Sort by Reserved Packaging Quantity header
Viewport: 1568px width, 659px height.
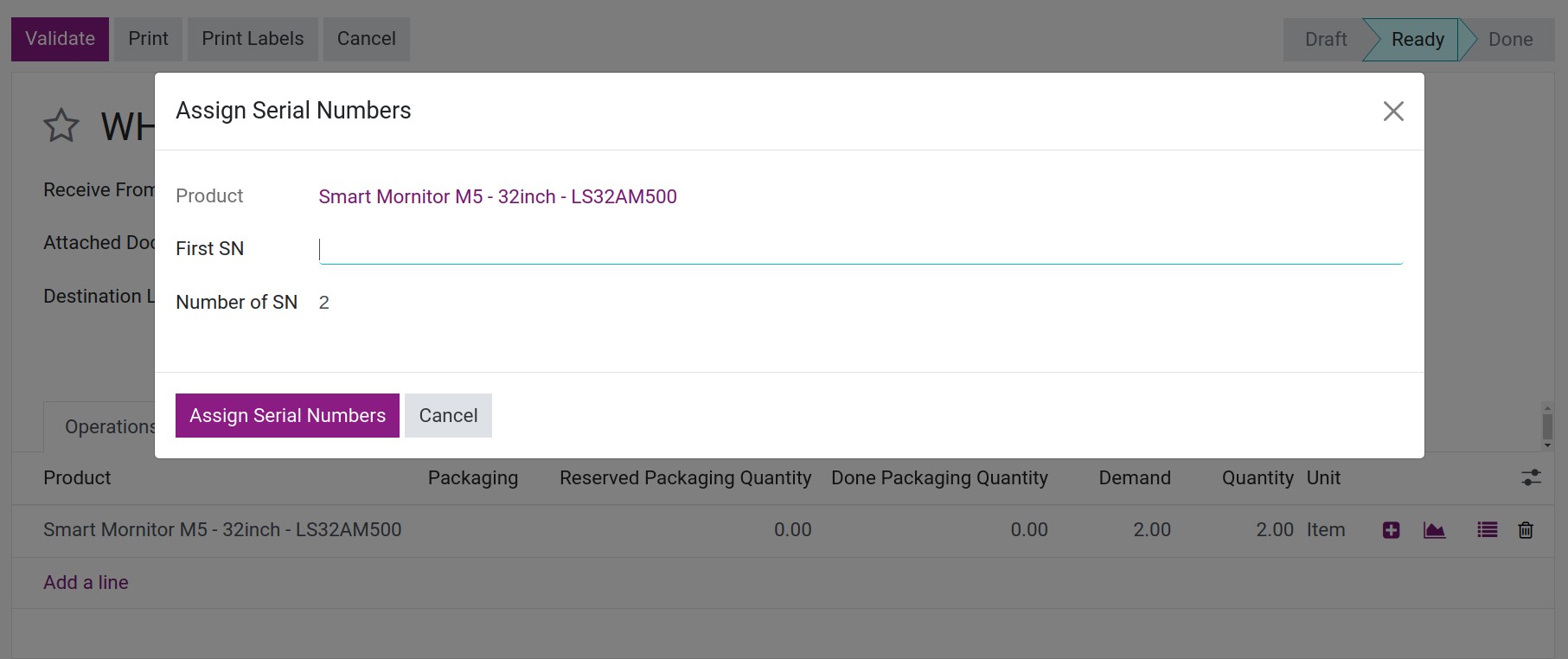tap(685, 477)
